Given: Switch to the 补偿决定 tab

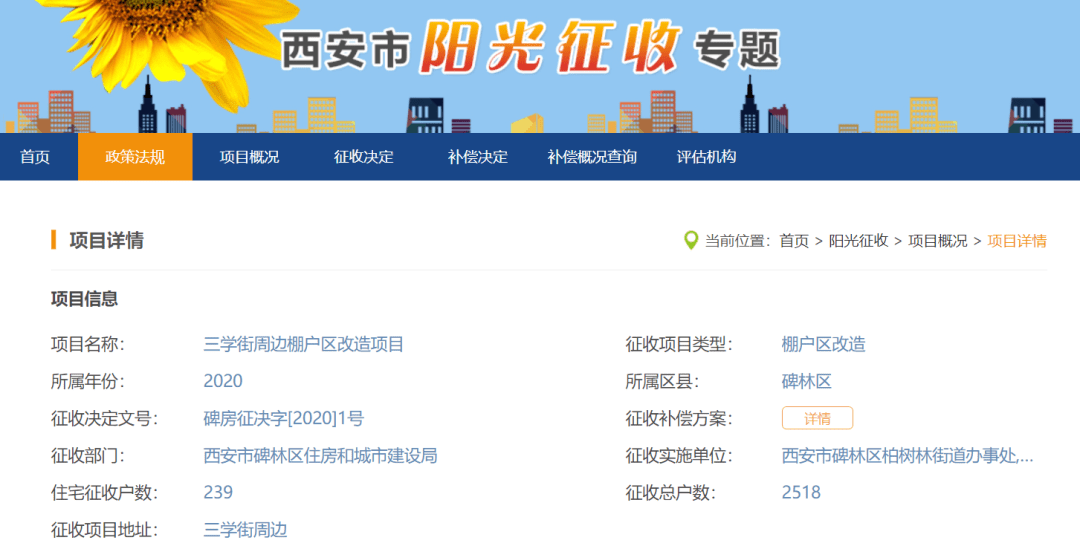Looking at the screenshot, I should click(x=477, y=157).
